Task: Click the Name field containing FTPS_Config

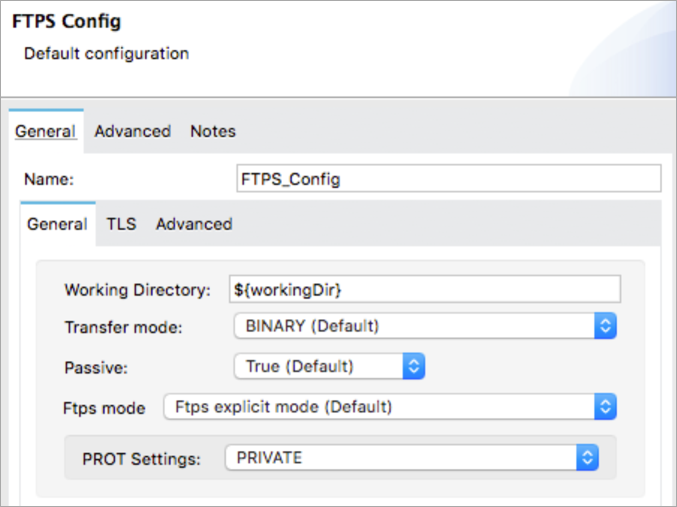Action: point(449,178)
